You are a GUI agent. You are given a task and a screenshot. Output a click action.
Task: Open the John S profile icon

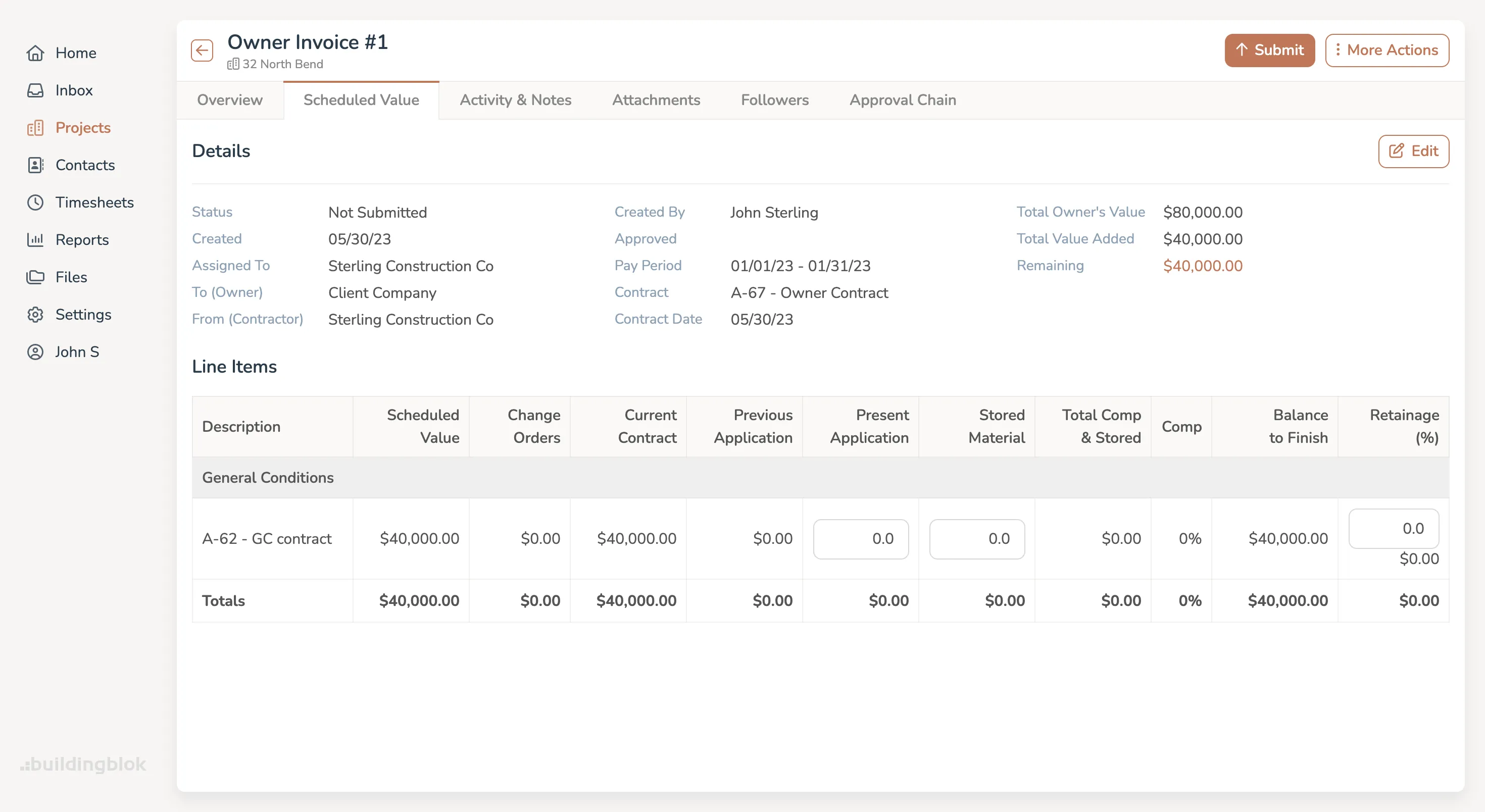pos(36,351)
